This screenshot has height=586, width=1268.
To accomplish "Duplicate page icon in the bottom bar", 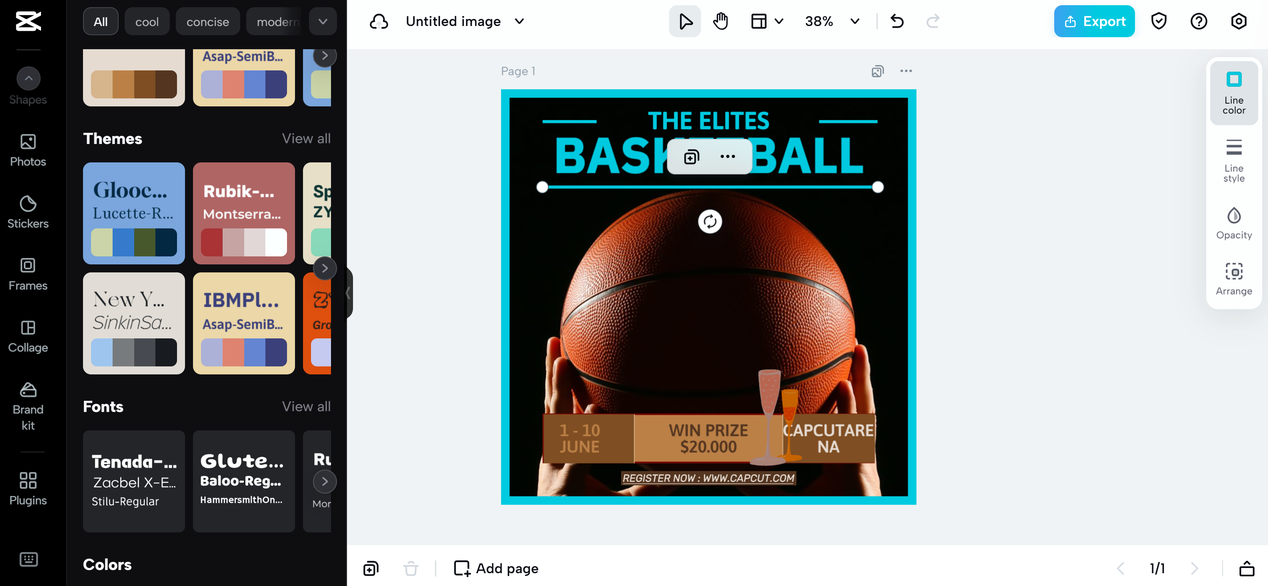I will (x=371, y=568).
